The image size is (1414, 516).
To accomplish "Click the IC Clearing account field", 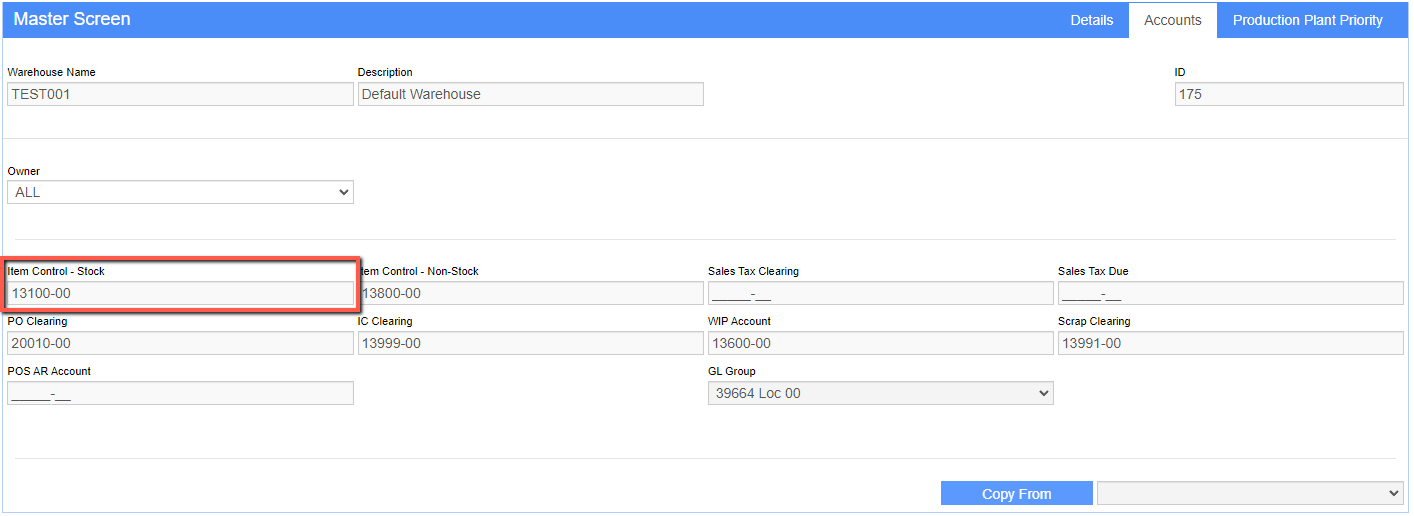I will click(x=530, y=343).
